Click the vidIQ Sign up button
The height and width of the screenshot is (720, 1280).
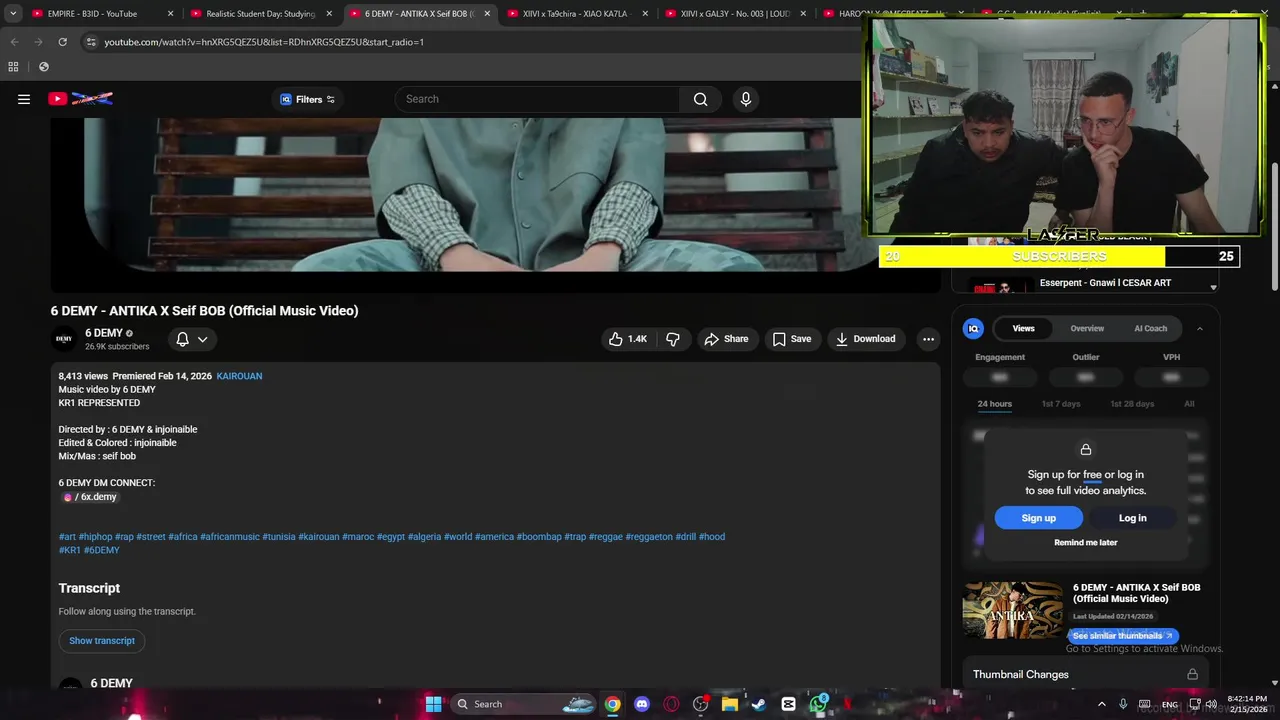pos(1038,518)
